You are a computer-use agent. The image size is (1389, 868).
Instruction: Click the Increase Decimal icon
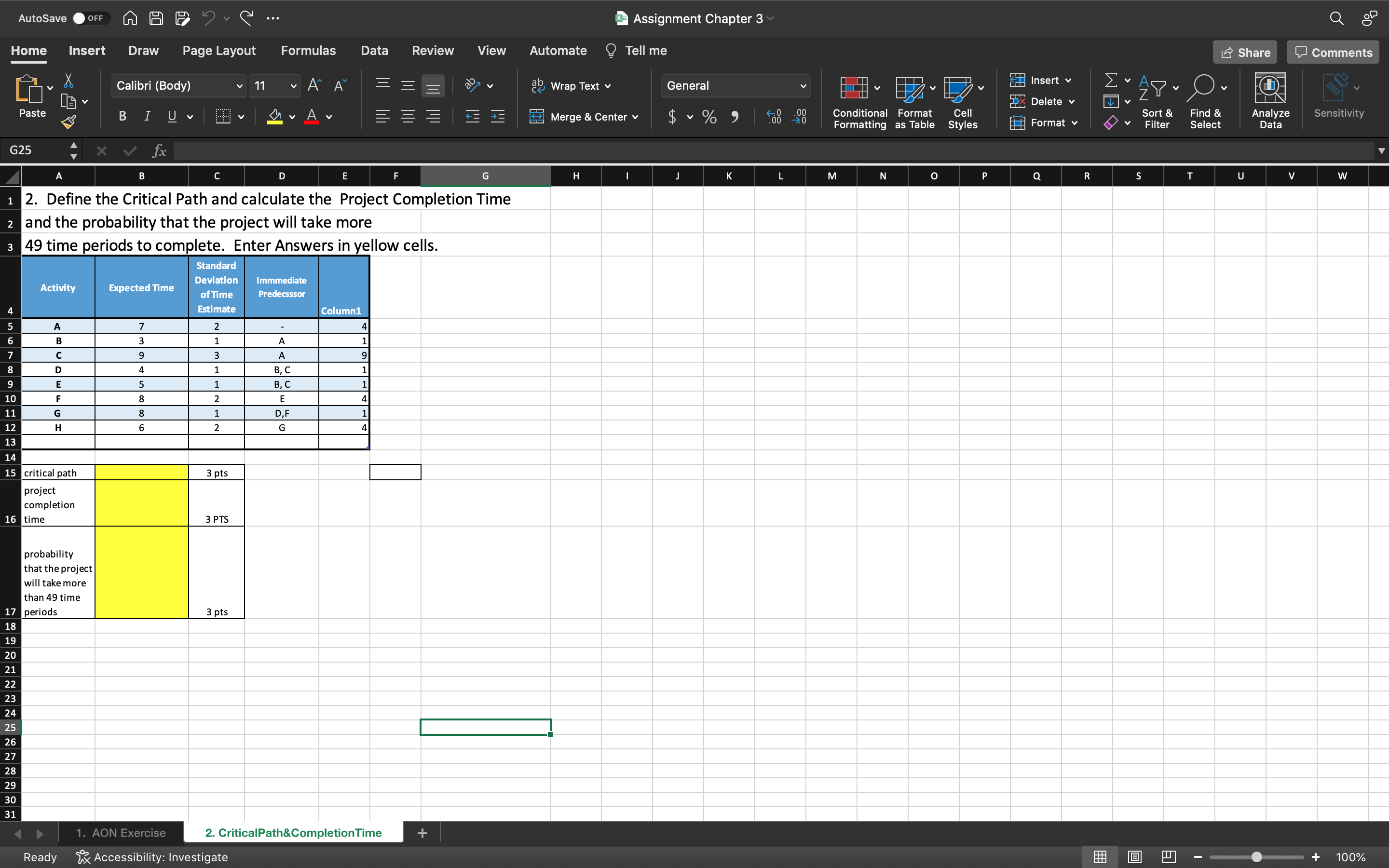[774, 117]
